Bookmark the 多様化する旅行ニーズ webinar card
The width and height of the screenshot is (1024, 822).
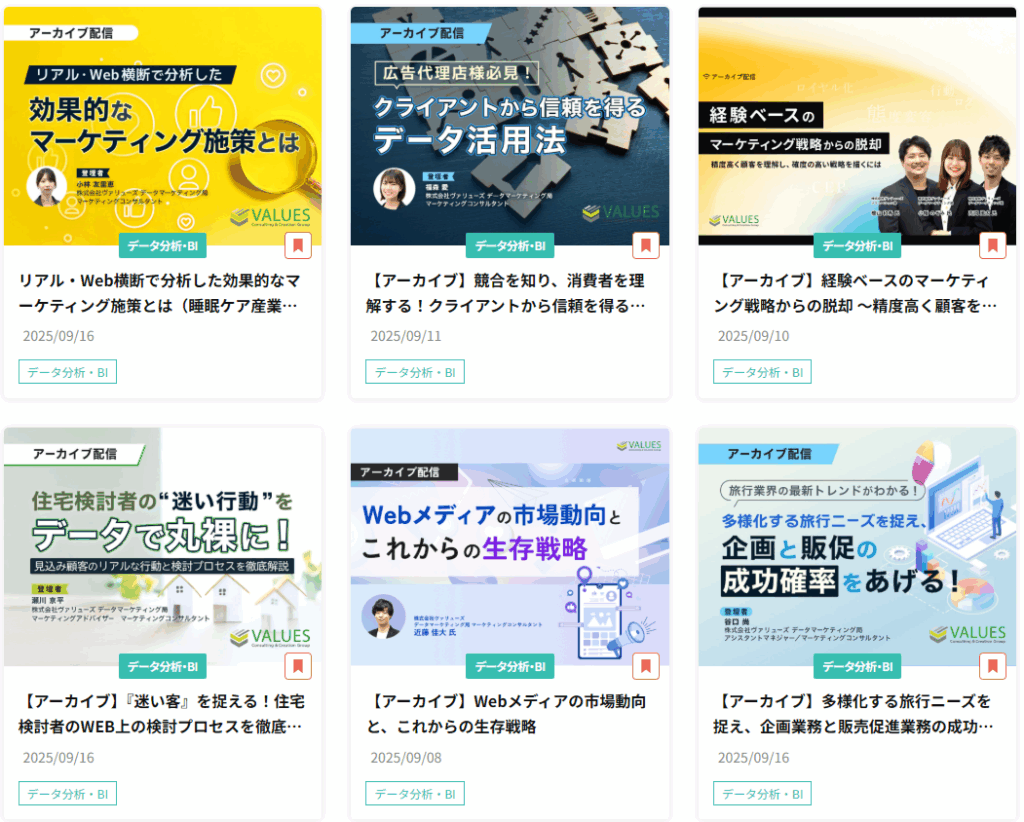[992, 666]
